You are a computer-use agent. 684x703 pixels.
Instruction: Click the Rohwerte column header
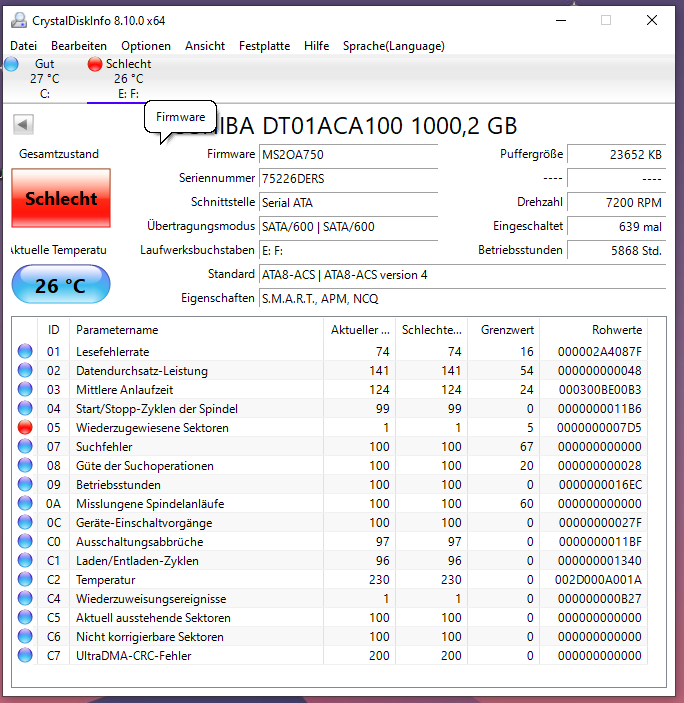tap(593, 330)
